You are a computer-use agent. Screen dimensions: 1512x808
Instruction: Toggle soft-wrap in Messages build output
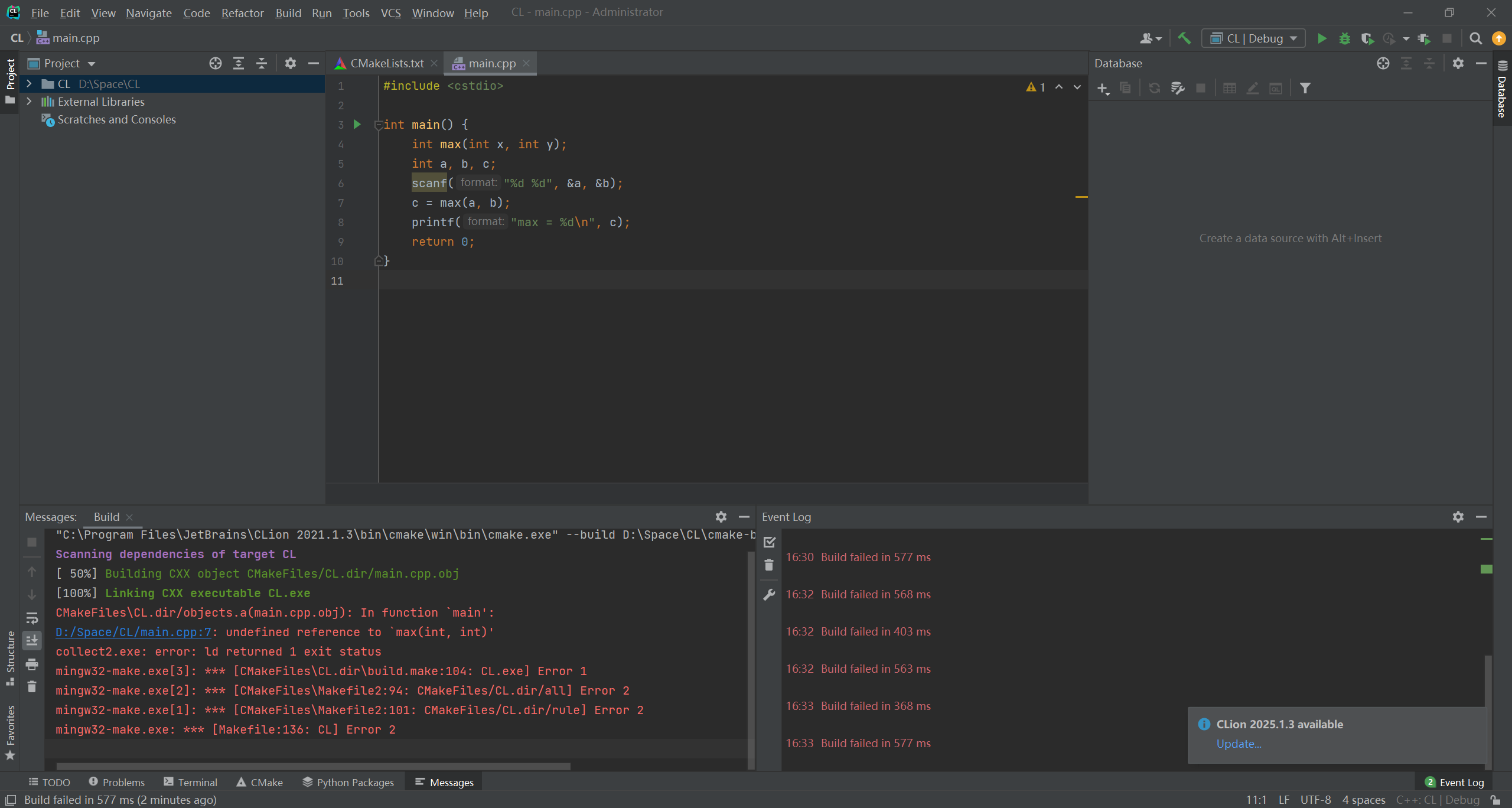32,618
